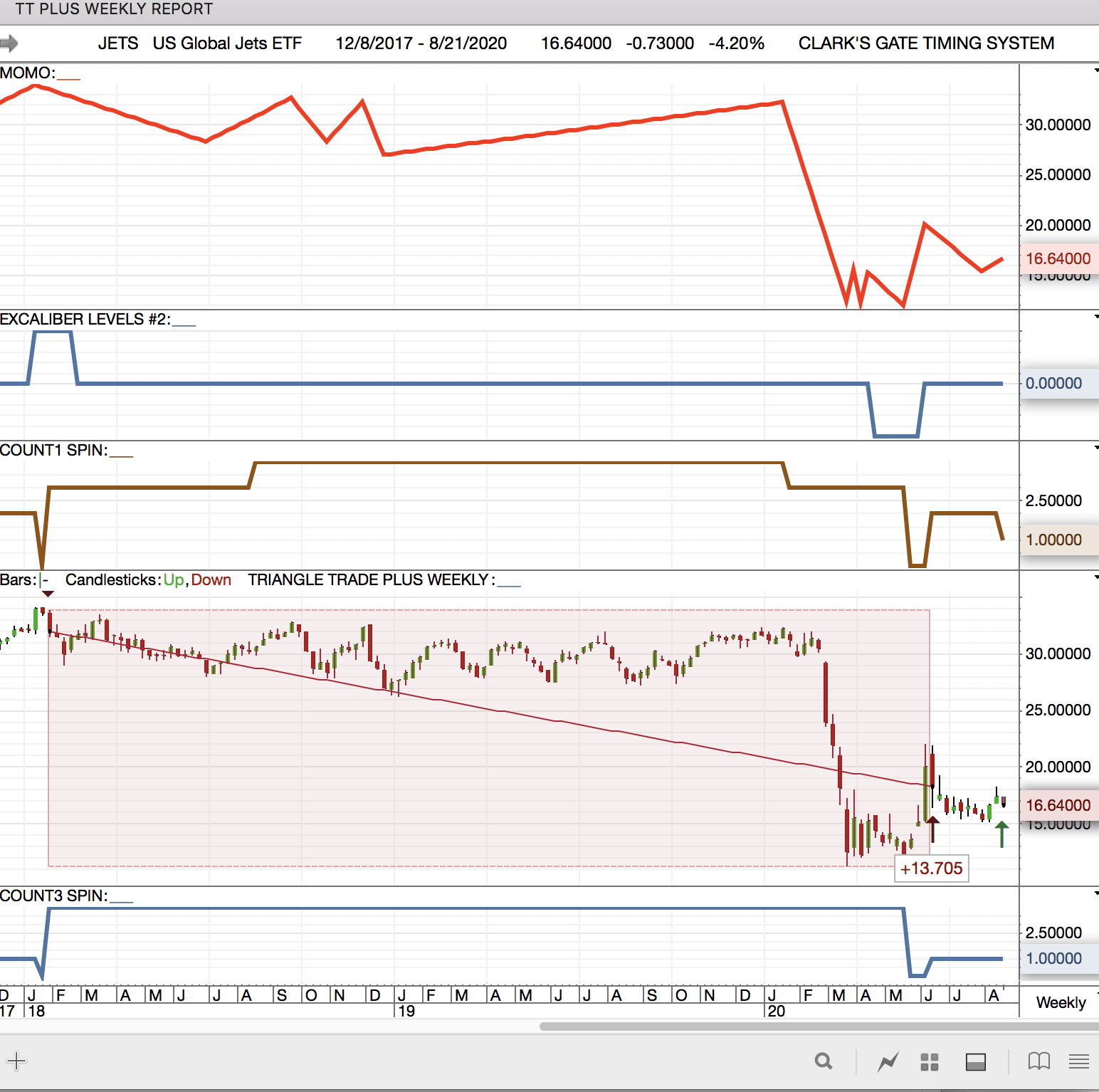Screen dimensions: 1099x1092
Task: Open the EXCALIBER LEVELS #2 pane dropdown arrow
Action: tap(1096, 316)
